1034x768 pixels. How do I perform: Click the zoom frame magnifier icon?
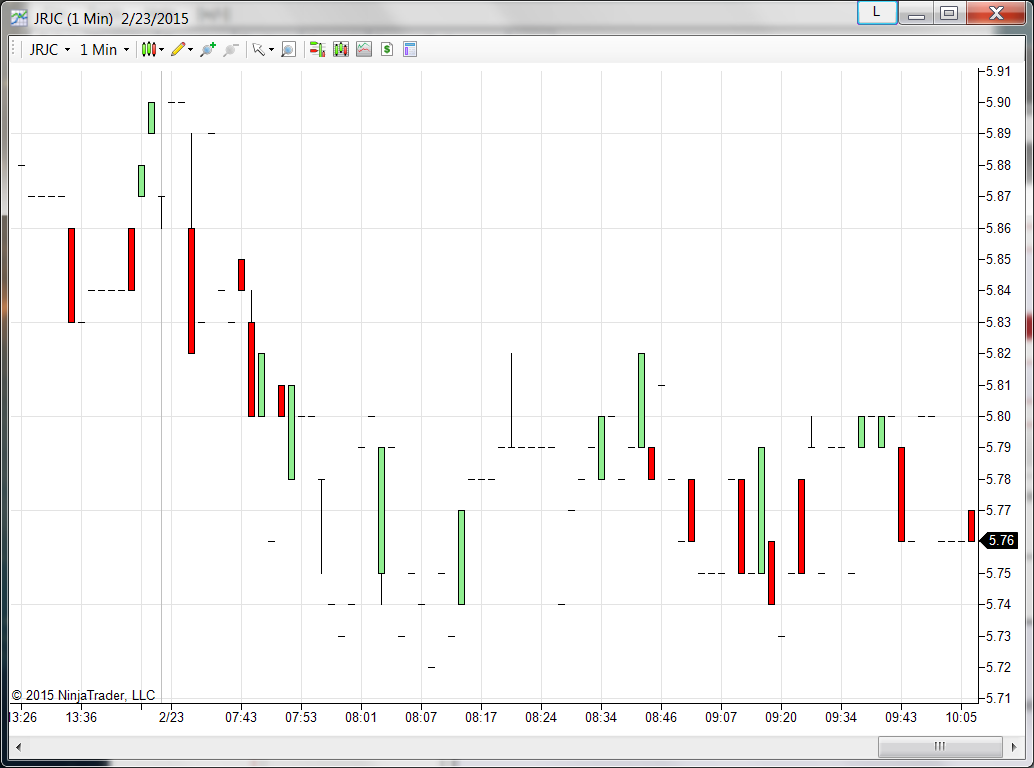(288, 49)
